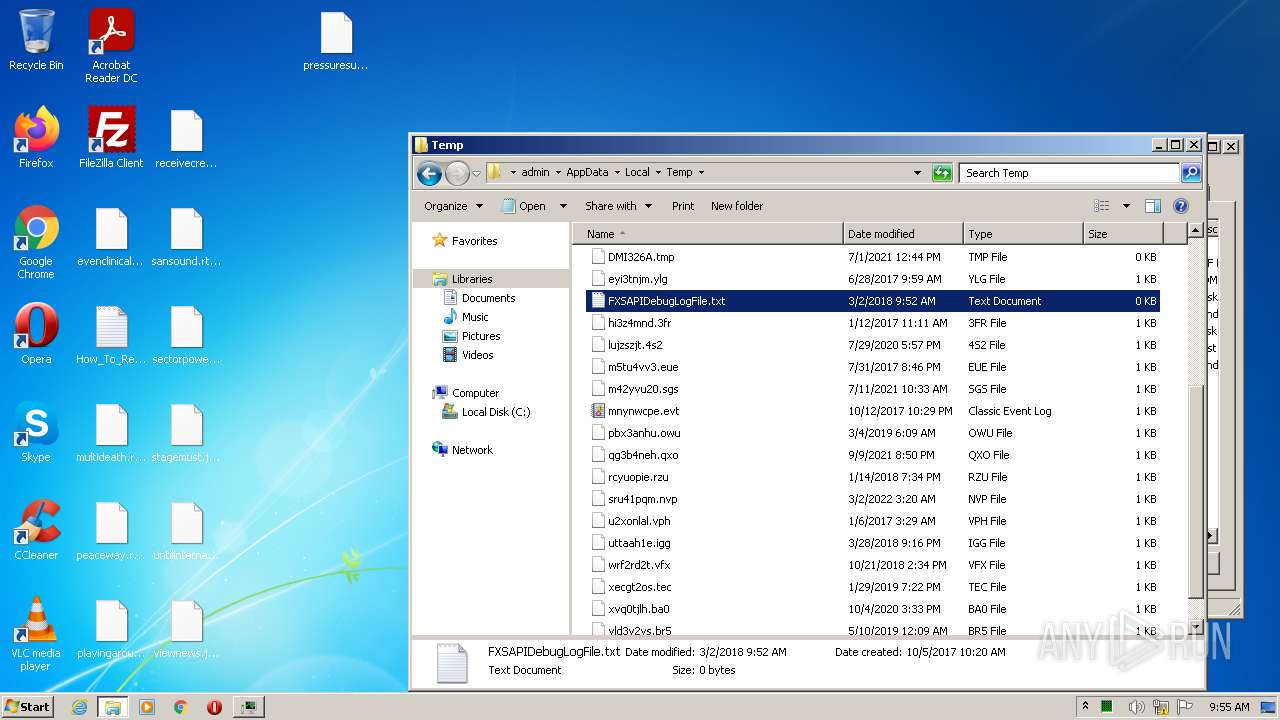Open Pictures library
The image size is (1280, 720).
480,336
